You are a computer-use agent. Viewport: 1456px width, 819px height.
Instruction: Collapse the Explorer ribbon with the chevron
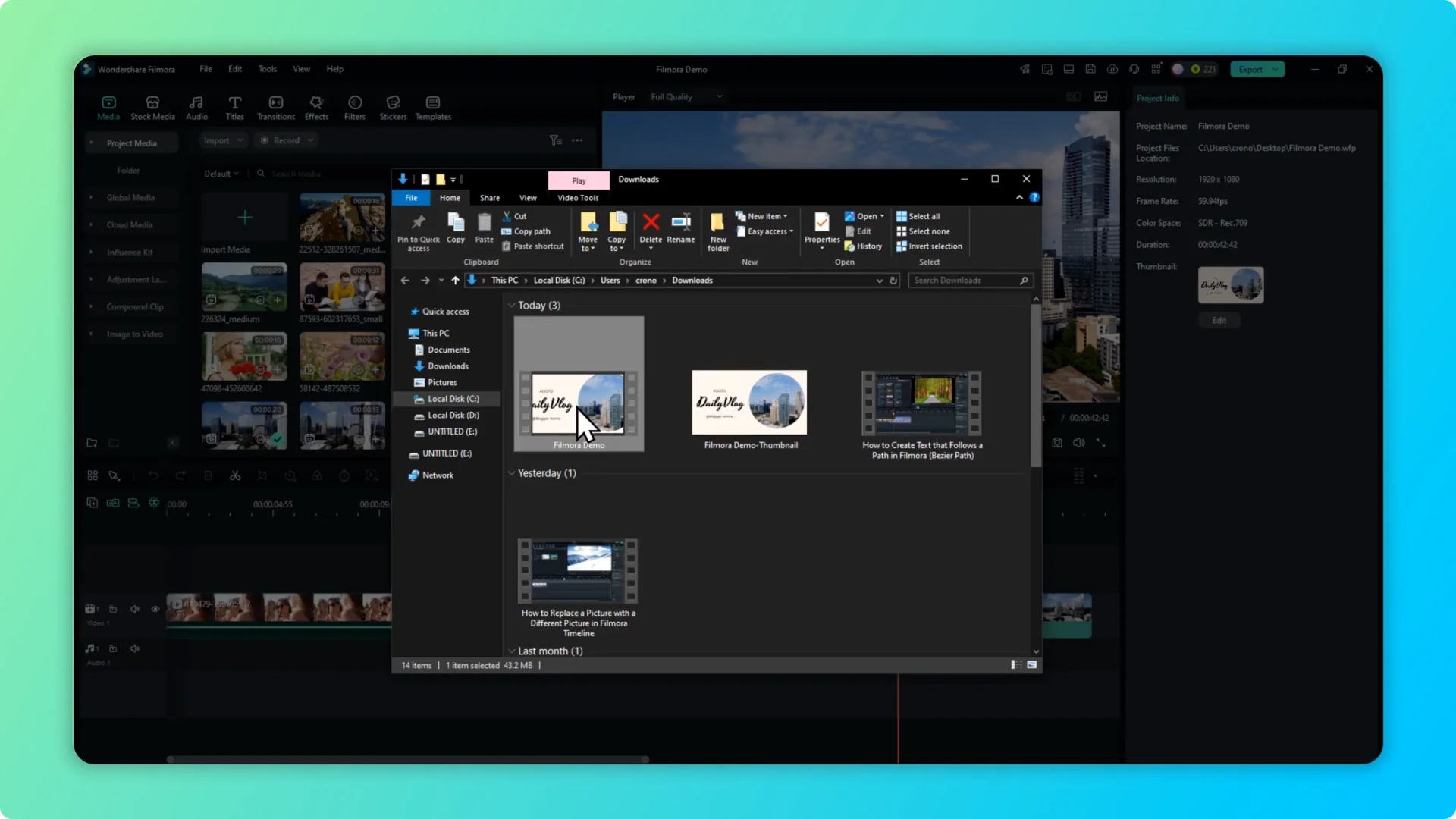1019,197
